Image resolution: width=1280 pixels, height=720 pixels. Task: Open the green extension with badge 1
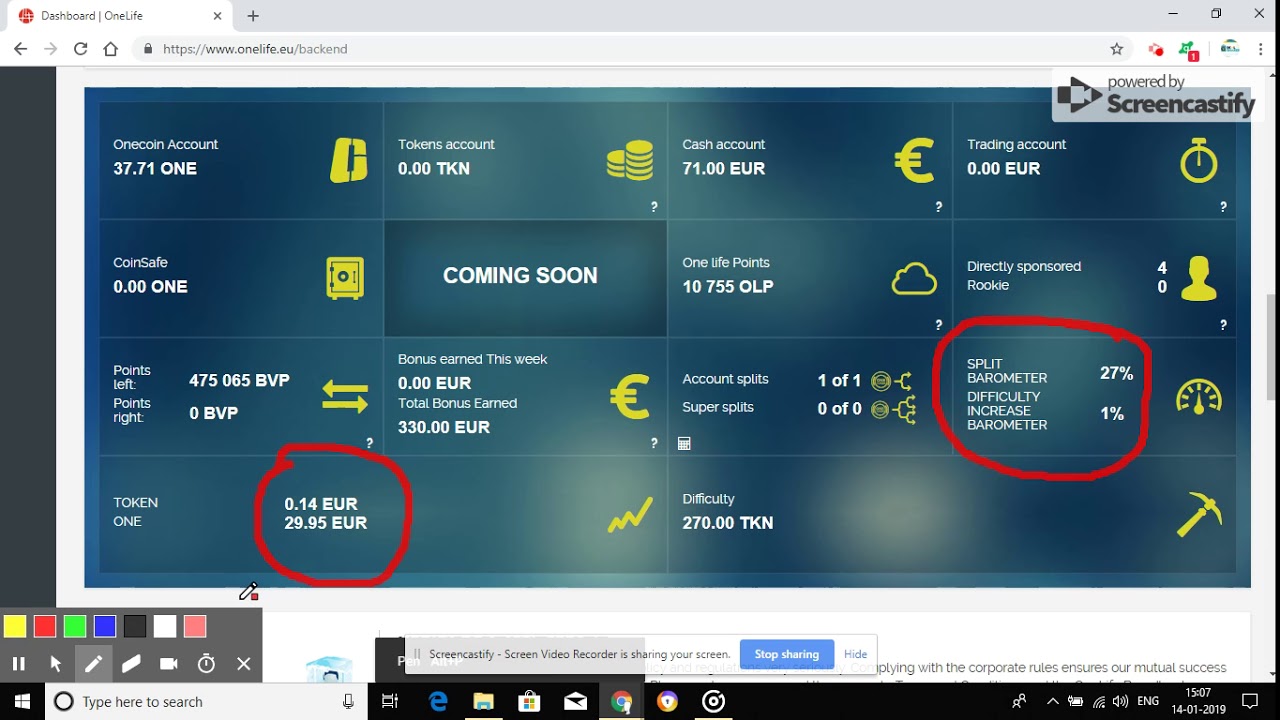click(x=1188, y=49)
